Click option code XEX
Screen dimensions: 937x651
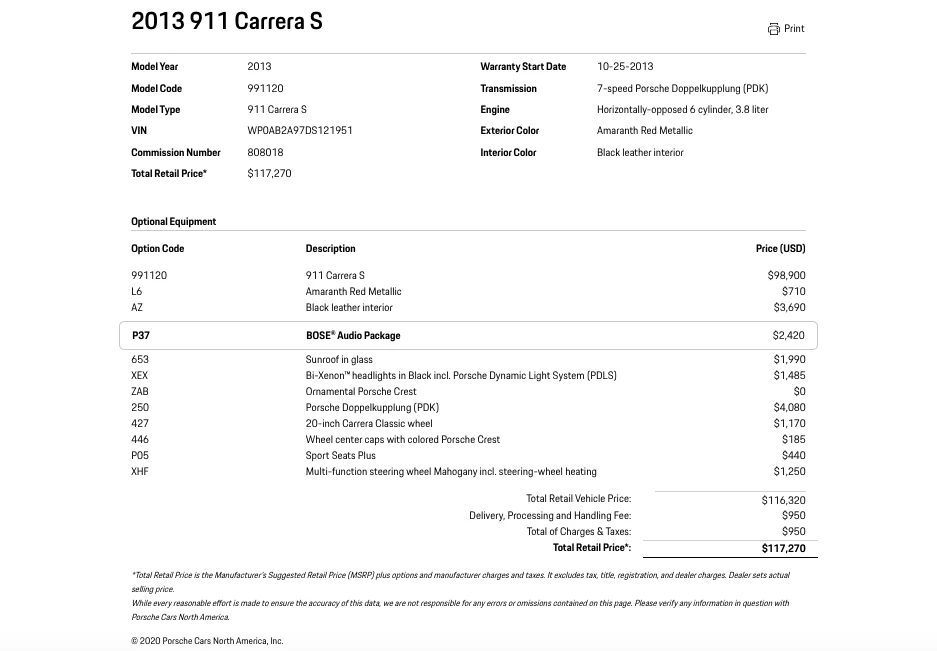pyautogui.click(x=139, y=375)
